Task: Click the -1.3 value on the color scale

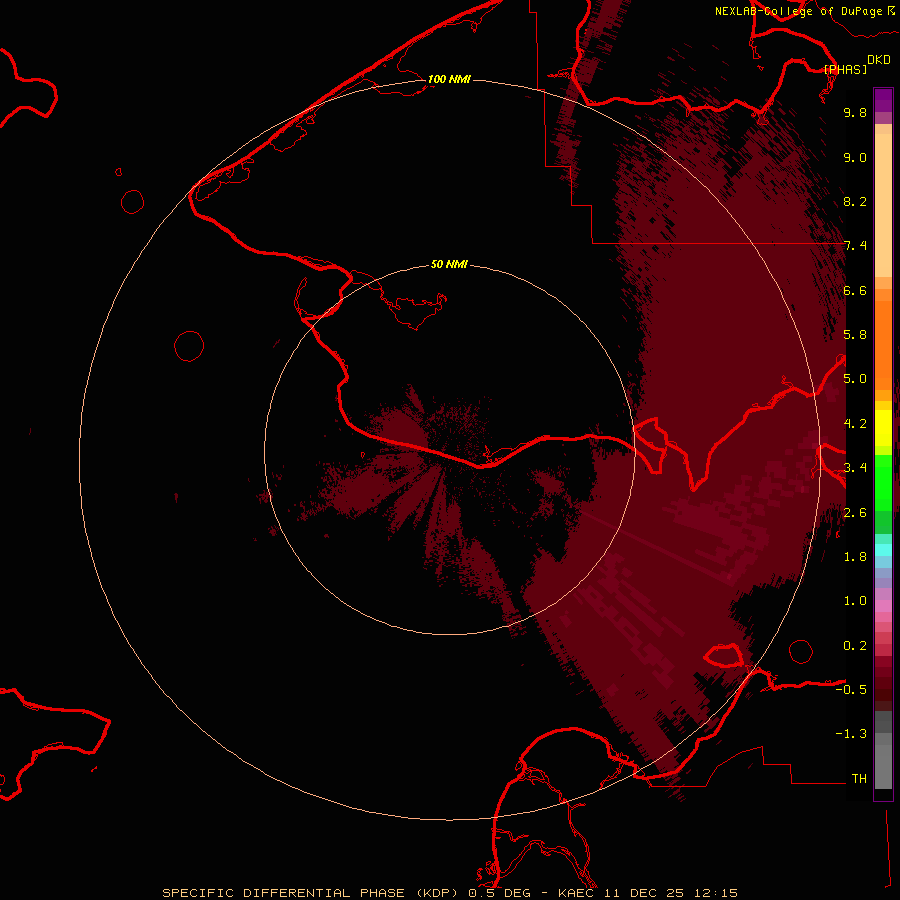Action: click(x=851, y=734)
